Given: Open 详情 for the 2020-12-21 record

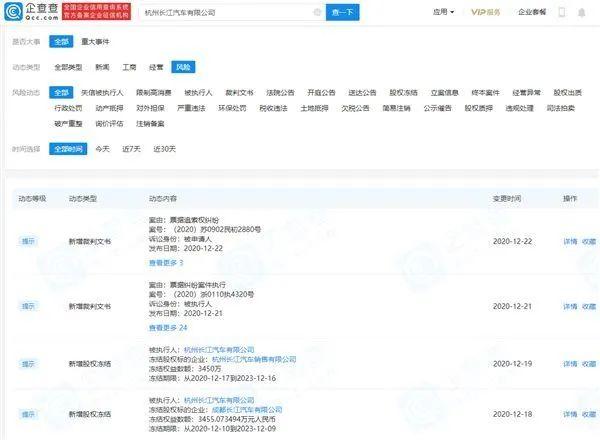Looking at the screenshot, I should (570, 306).
